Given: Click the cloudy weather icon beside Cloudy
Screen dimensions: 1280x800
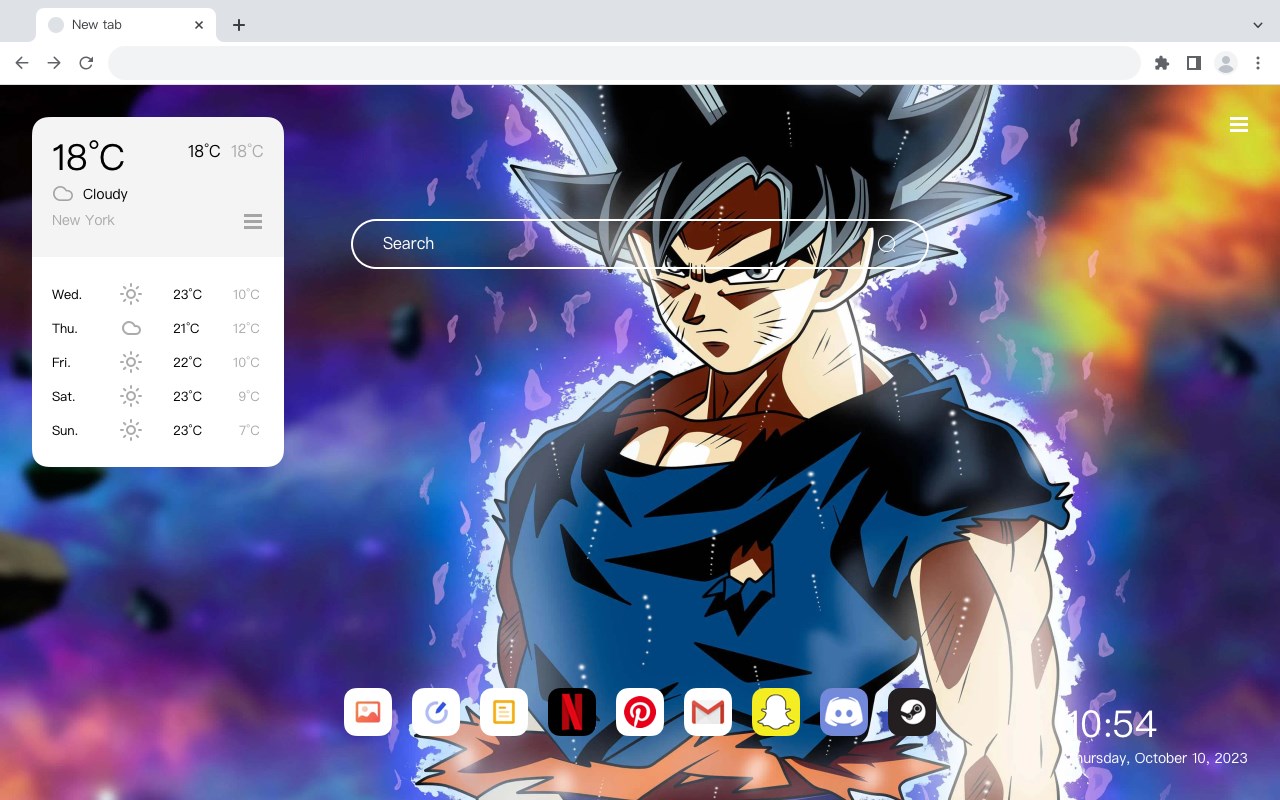Looking at the screenshot, I should [x=63, y=194].
